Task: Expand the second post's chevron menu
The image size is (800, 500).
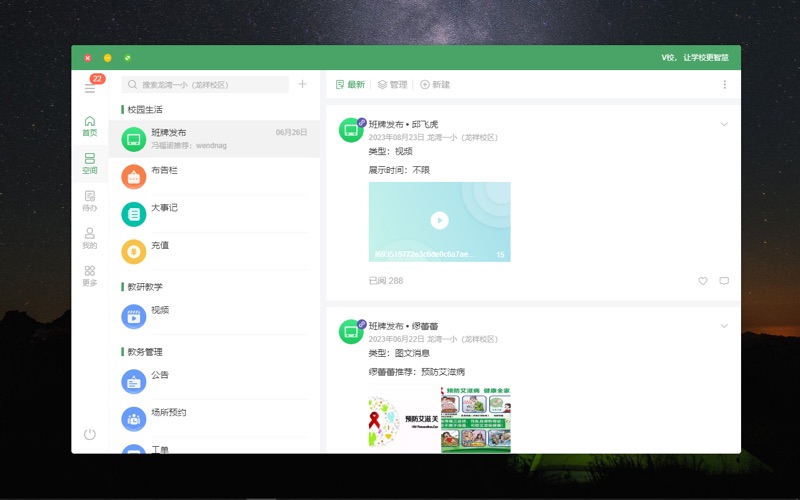Action: (724, 326)
